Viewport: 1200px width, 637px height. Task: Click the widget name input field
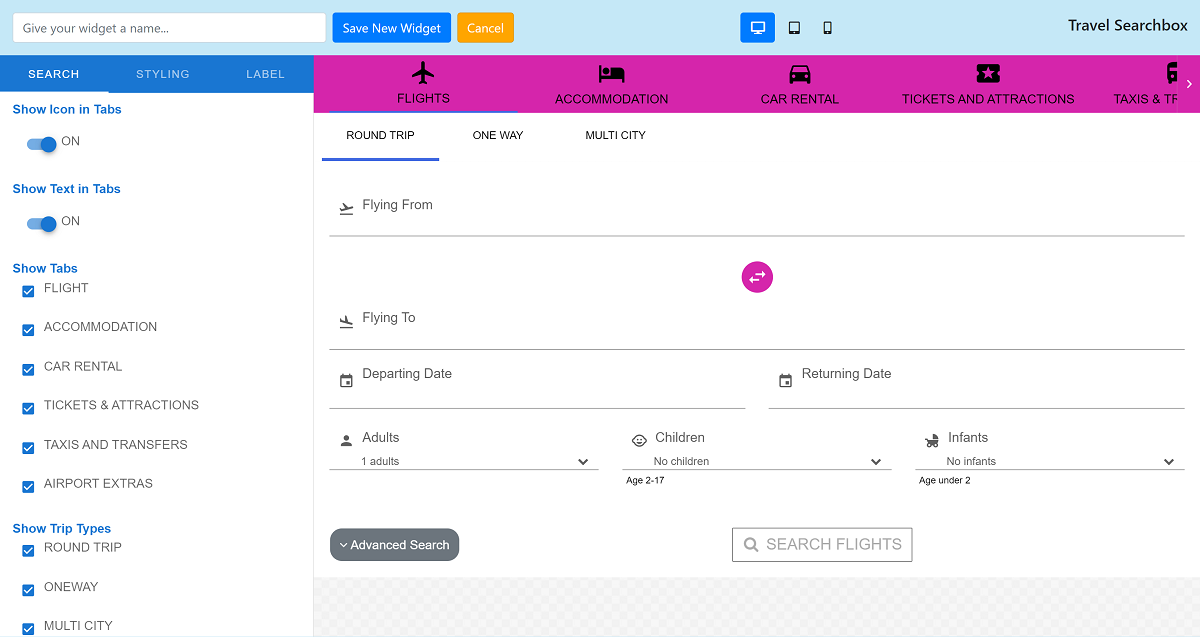point(169,28)
